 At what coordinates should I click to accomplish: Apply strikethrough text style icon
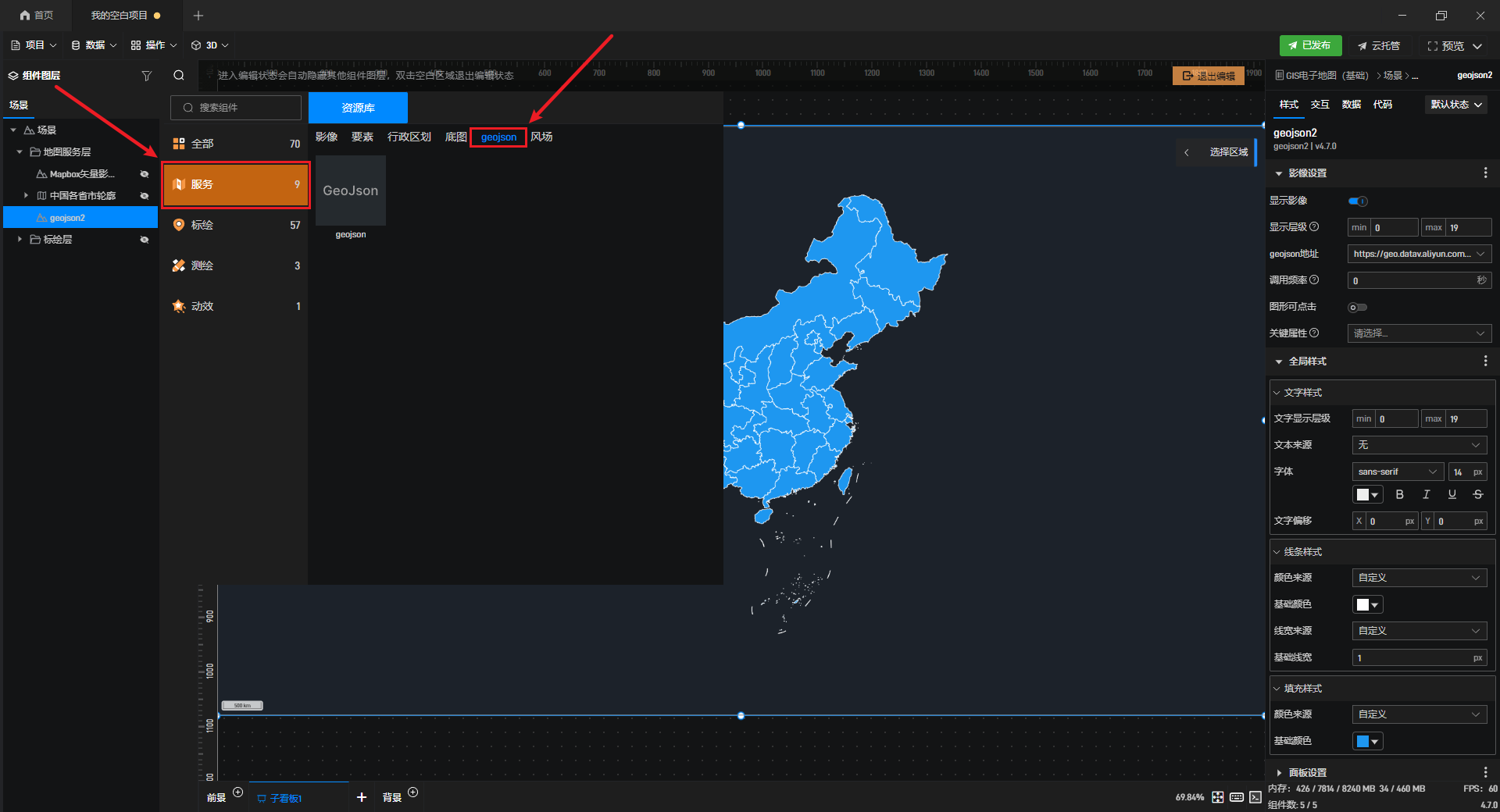click(1477, 494)
